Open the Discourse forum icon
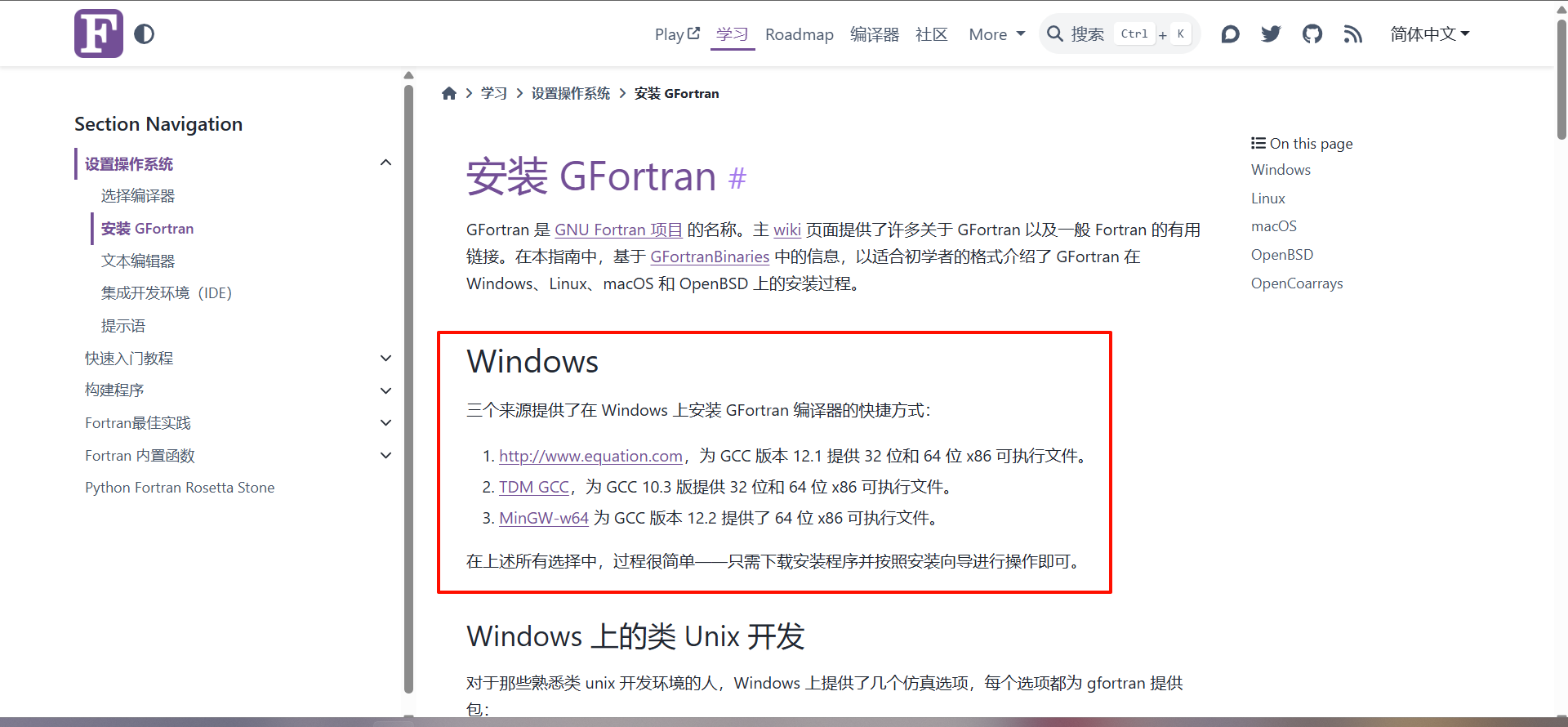1568x727 pixels. click(1230, 34)
